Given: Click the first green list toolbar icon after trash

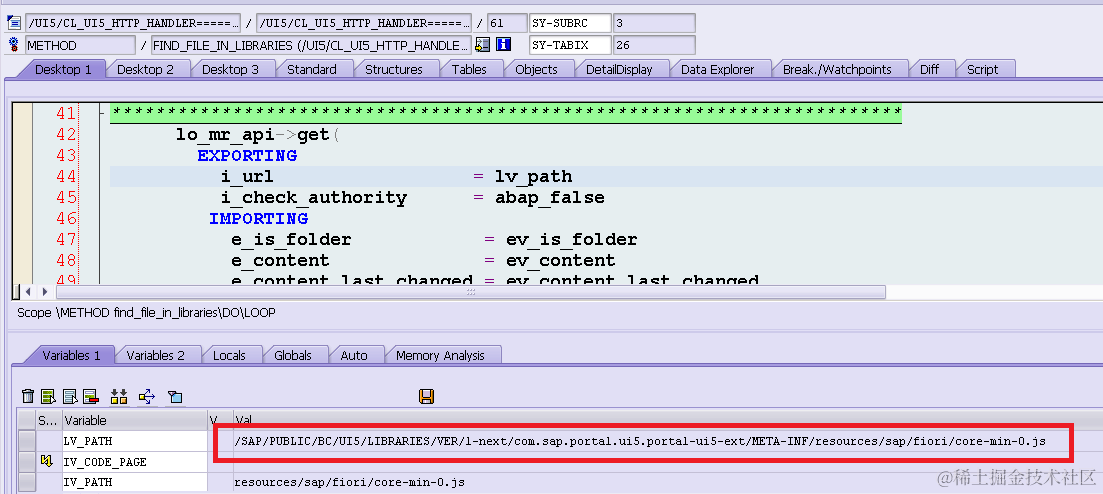Looking at the screenshot, I should [48, 397].
